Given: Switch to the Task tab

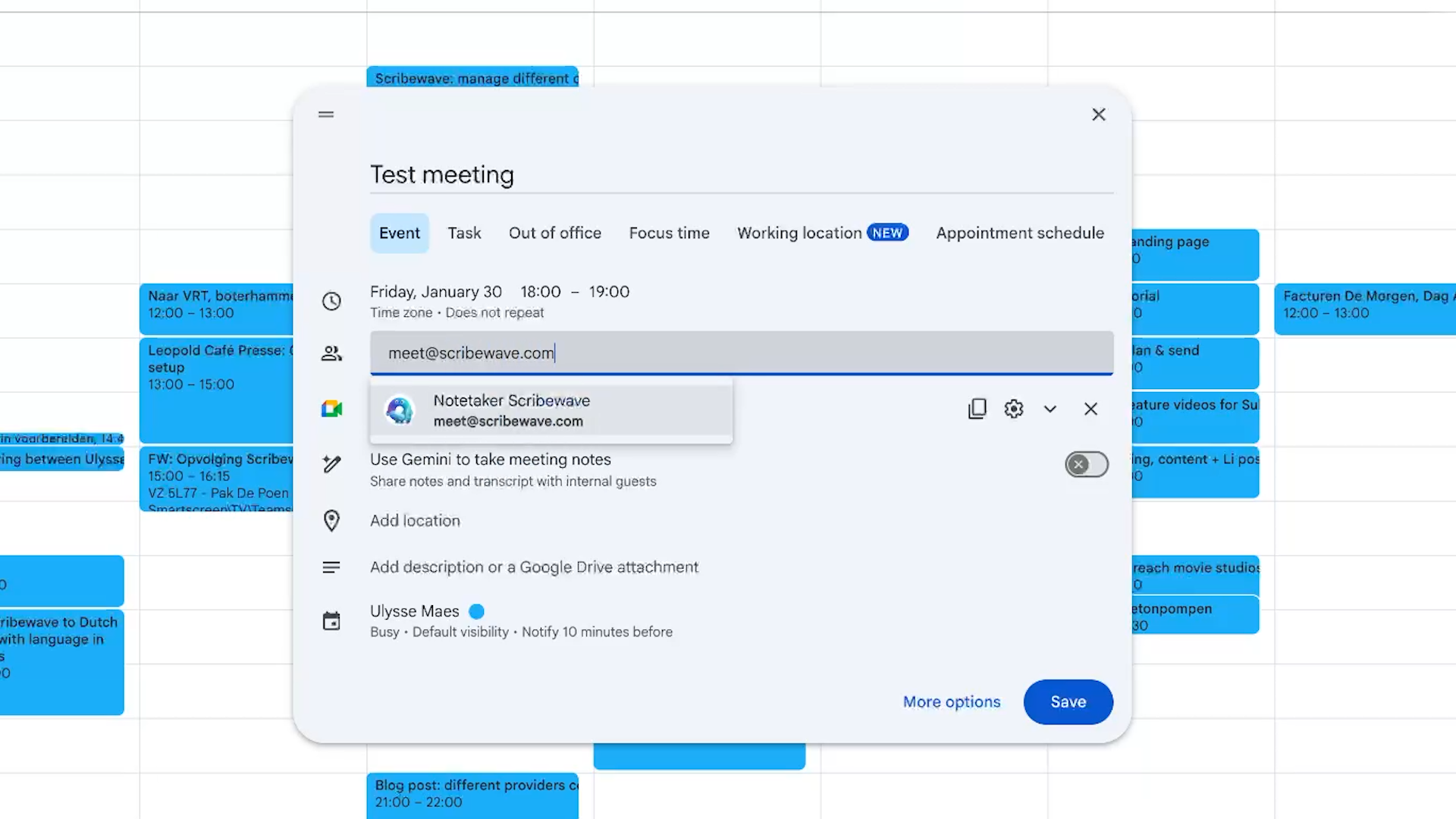Looking at the screenshot, I should tap(464, 233).
